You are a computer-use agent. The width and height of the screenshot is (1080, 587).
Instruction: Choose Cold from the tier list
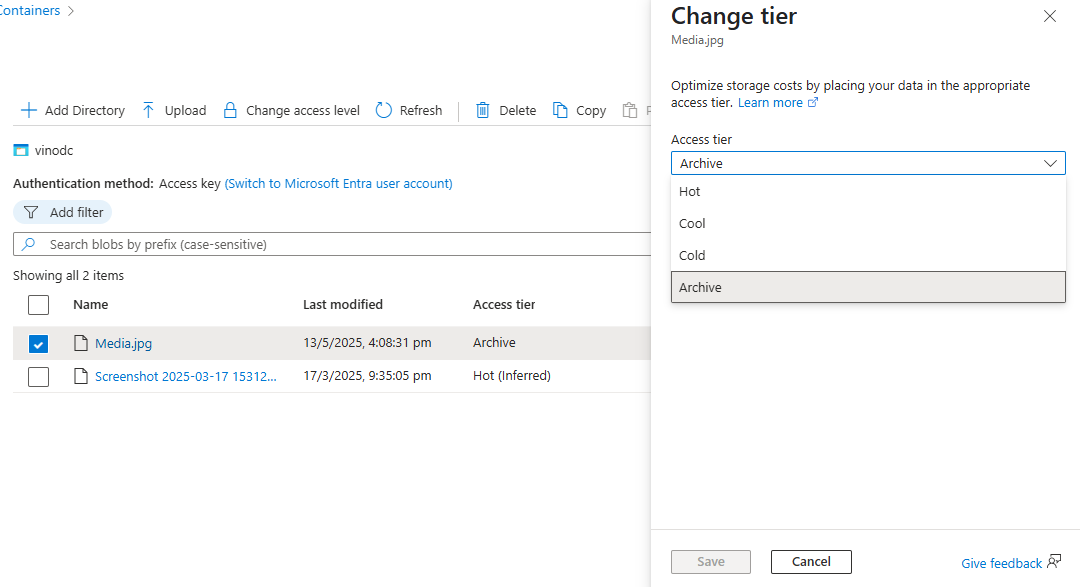pos(868,256)
